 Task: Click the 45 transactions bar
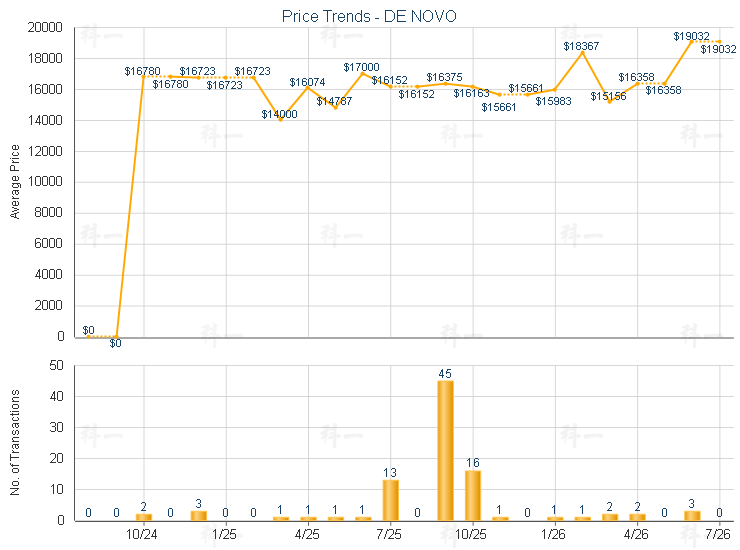445,450
